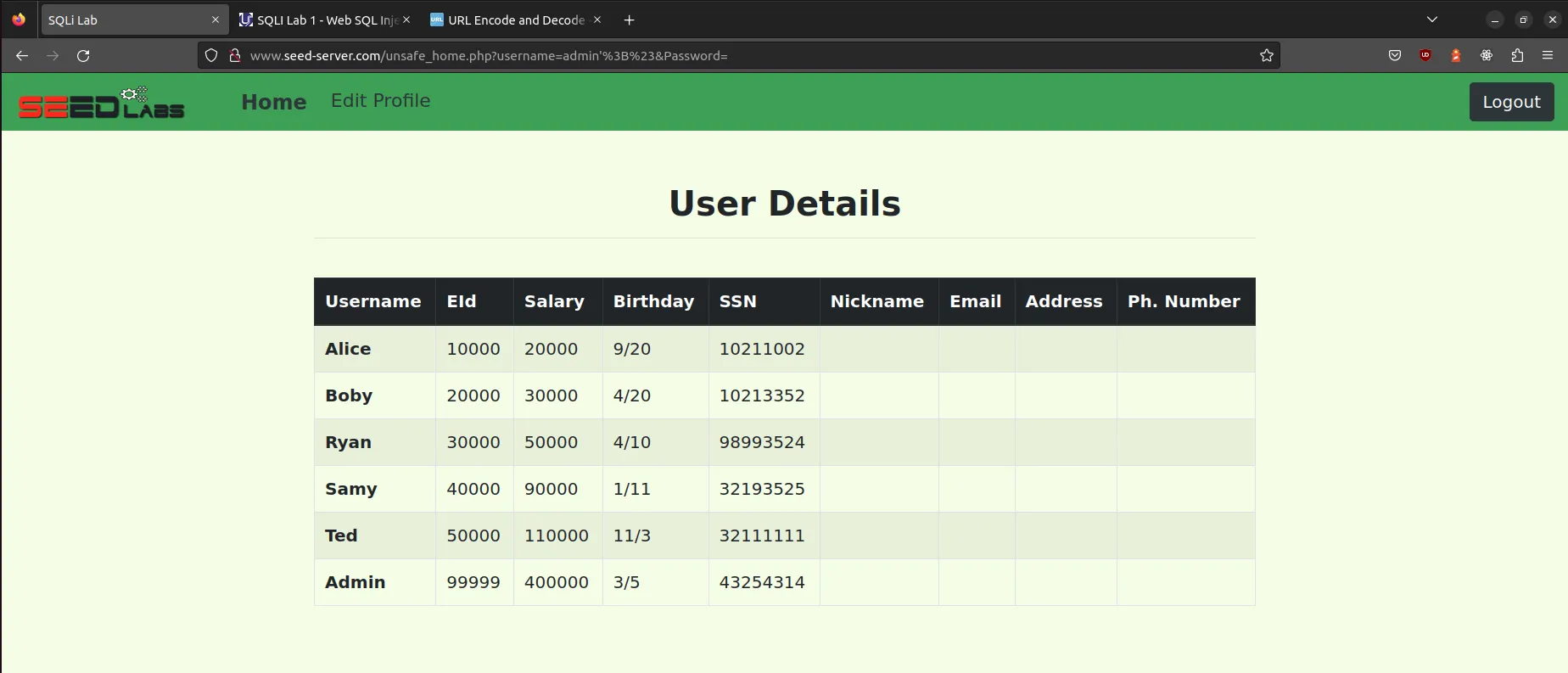Screen dimensions: 1568x673
Task: Select the Admin username table cell
Action: coord(356,582)
